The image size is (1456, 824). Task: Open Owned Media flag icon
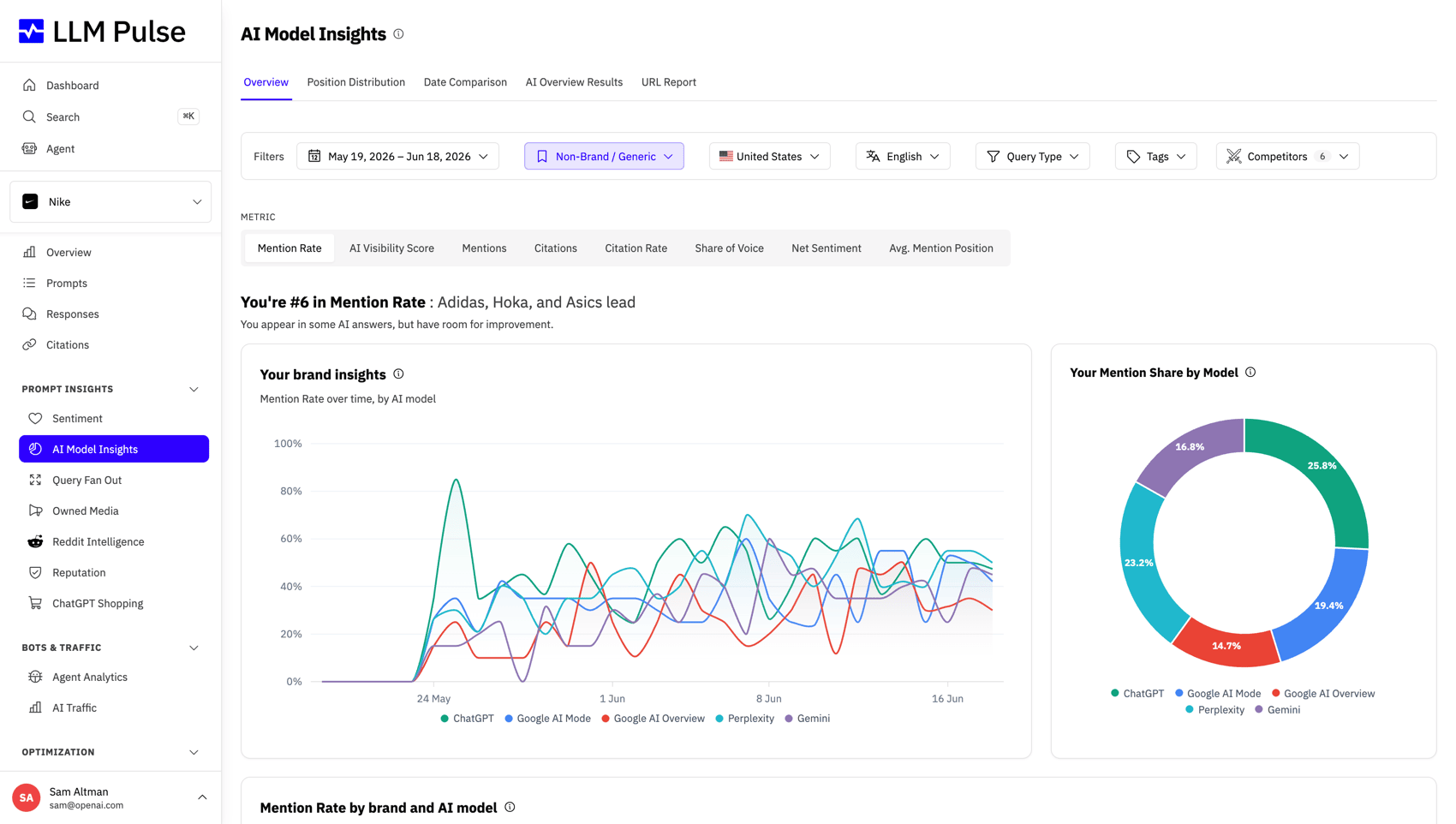35,511
